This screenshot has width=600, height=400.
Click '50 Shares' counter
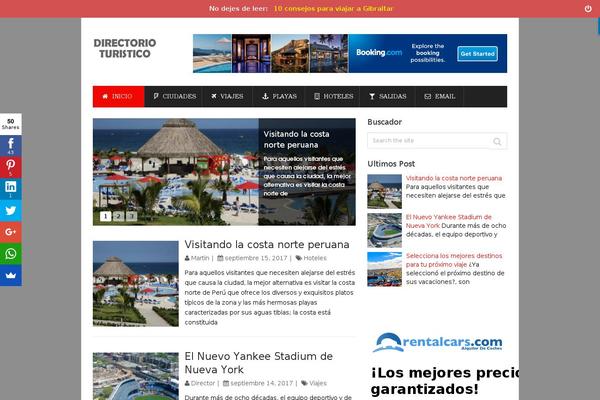[x=11, y=124]
